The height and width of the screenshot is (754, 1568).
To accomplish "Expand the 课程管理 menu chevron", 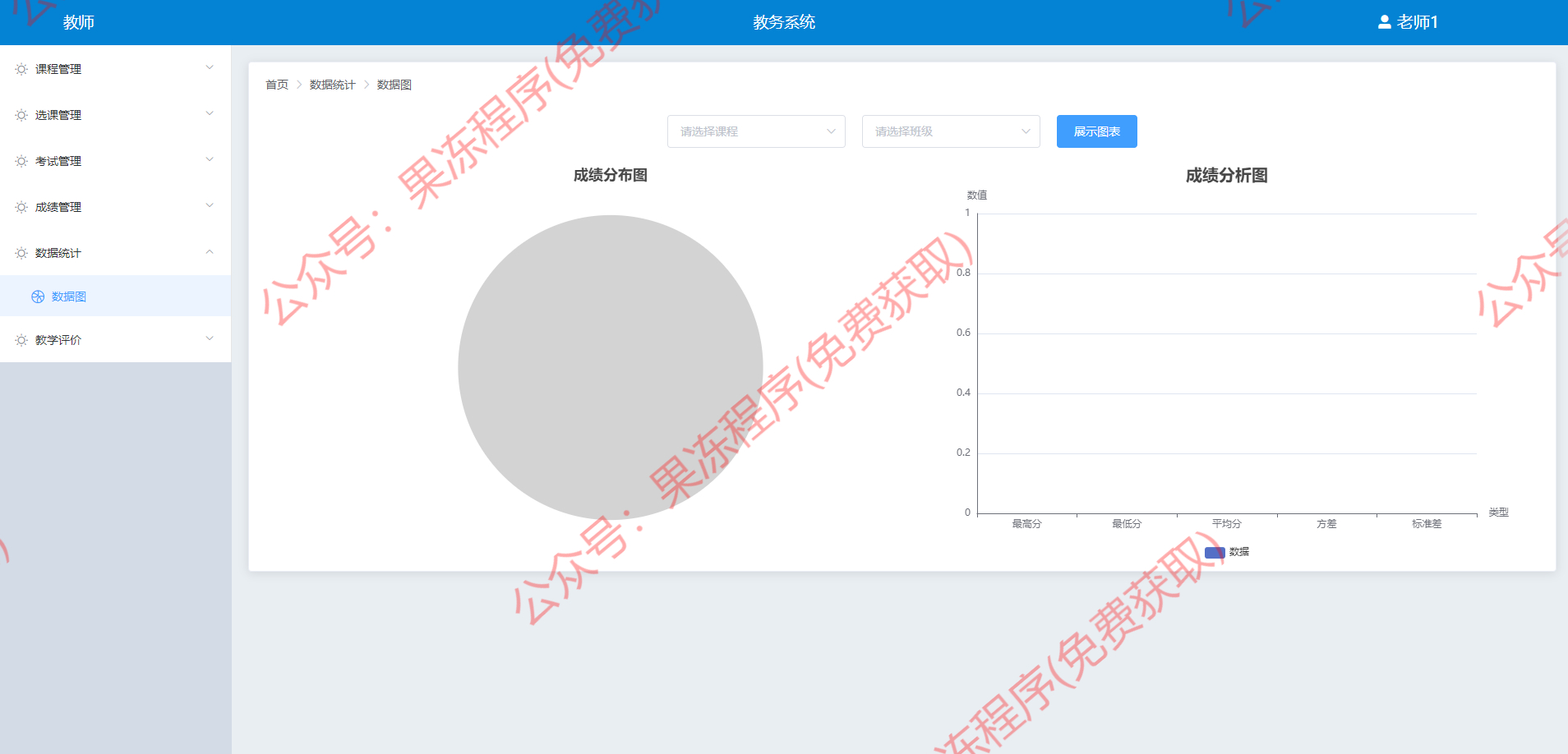I will (210, 68).
